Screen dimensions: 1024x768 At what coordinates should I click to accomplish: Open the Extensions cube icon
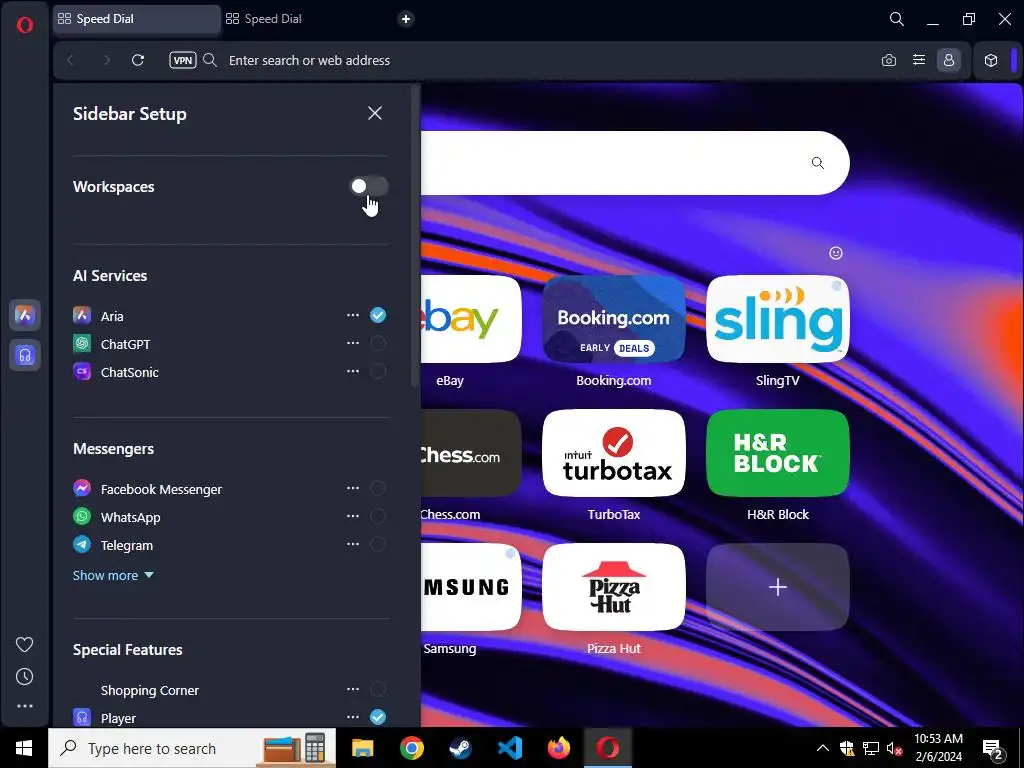(991, 60)
